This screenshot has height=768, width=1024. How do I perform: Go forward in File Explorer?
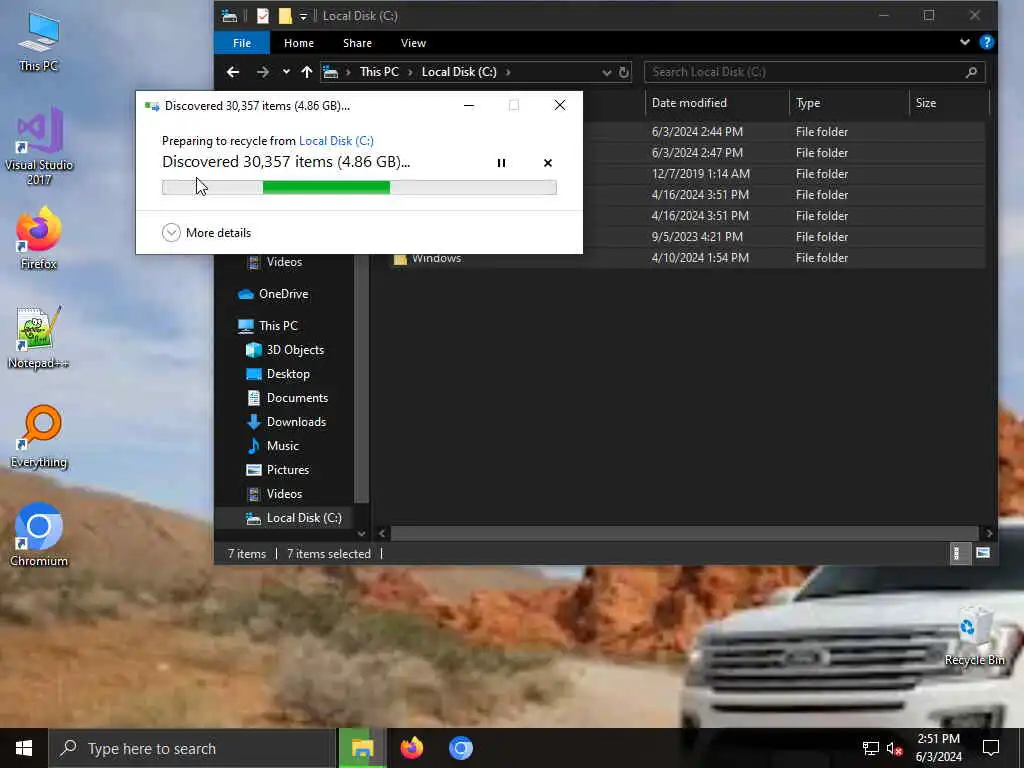[263, 72]
